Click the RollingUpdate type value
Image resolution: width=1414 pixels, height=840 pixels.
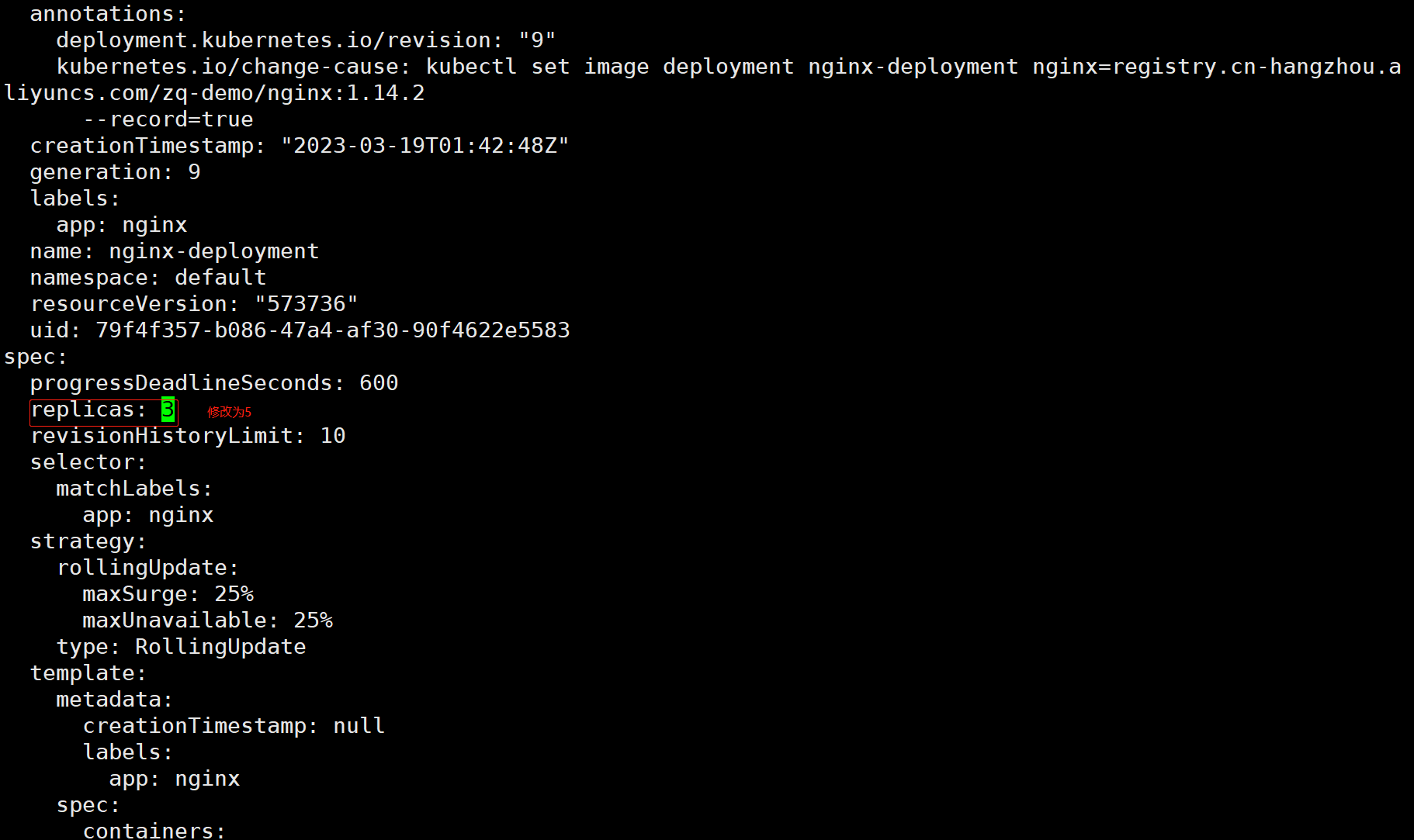coord(220,647)
